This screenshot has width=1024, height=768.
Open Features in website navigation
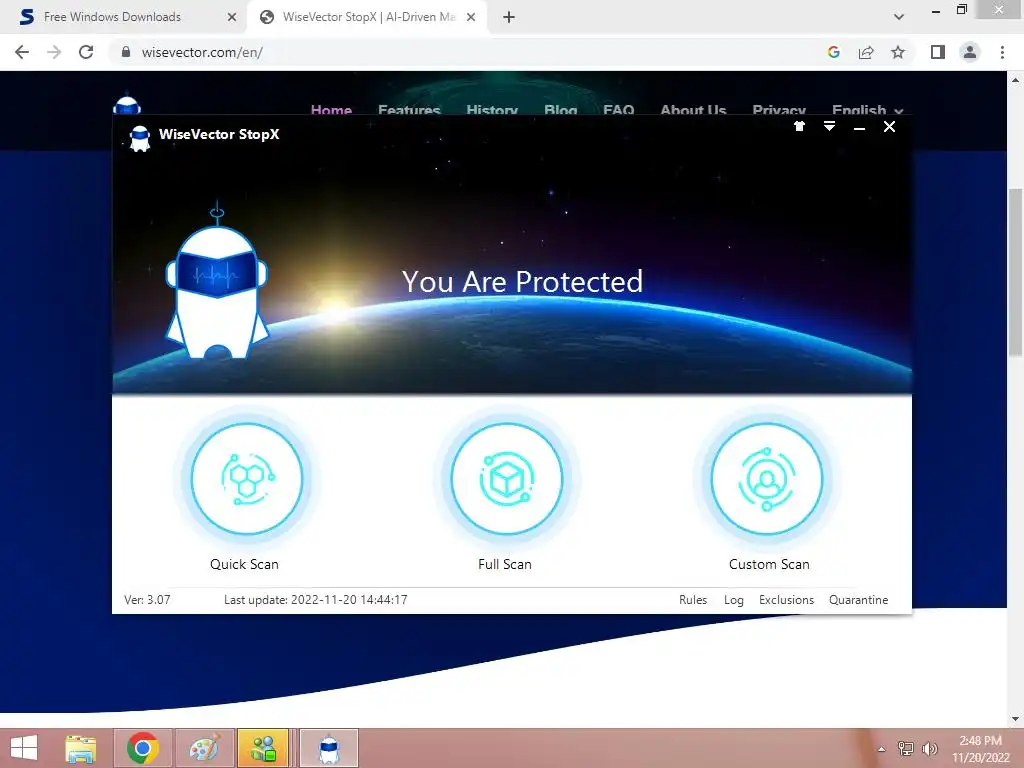pyautogui.click(x=409, y=110)
